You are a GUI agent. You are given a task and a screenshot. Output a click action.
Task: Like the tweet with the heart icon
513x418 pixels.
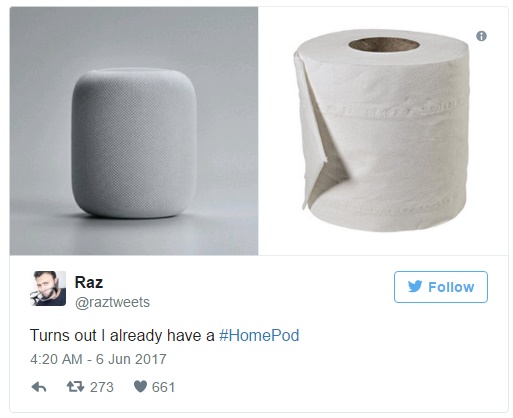pyautogui.click(x=140, y=387)
